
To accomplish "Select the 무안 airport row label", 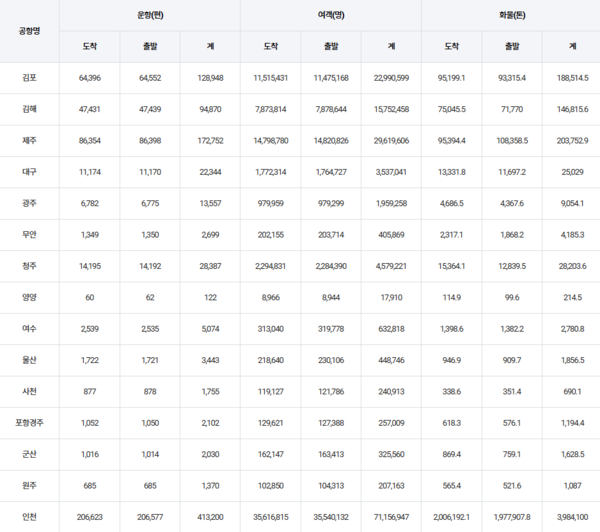I will [x=29, y=235].
